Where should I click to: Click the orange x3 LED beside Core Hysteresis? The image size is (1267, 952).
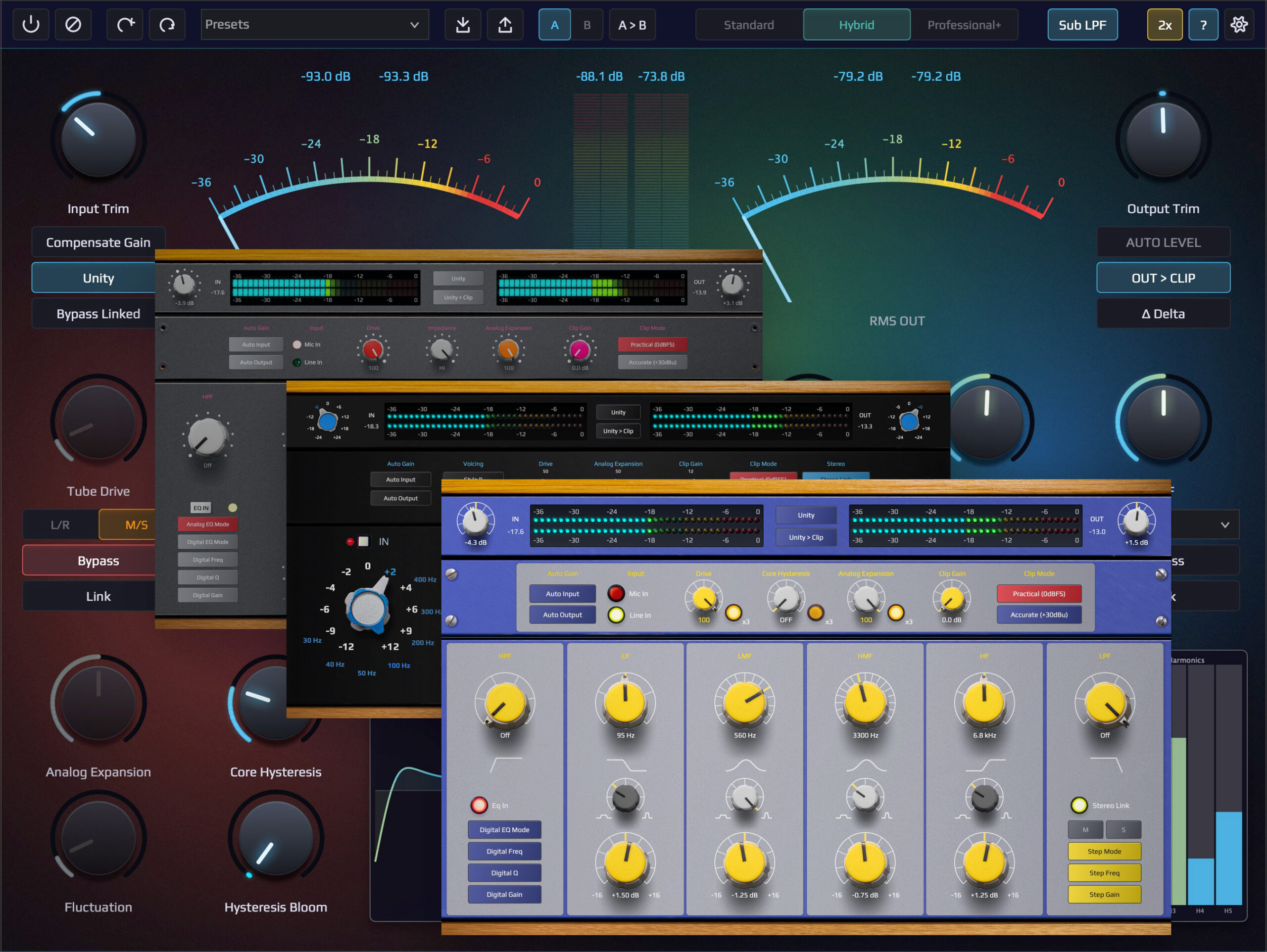pyautogui.click(x=816, y=613)
